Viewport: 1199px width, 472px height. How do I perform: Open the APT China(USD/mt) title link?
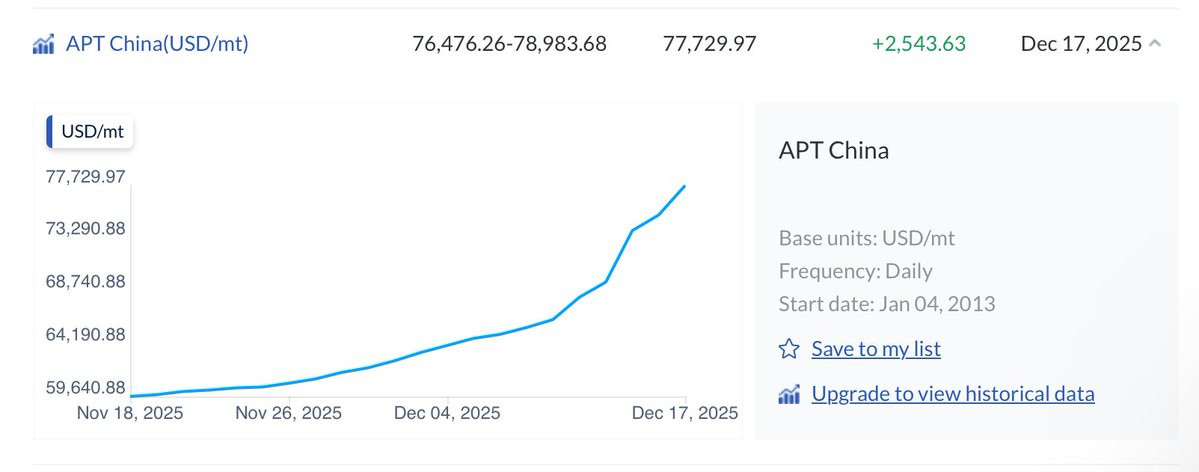pos(157,44)
